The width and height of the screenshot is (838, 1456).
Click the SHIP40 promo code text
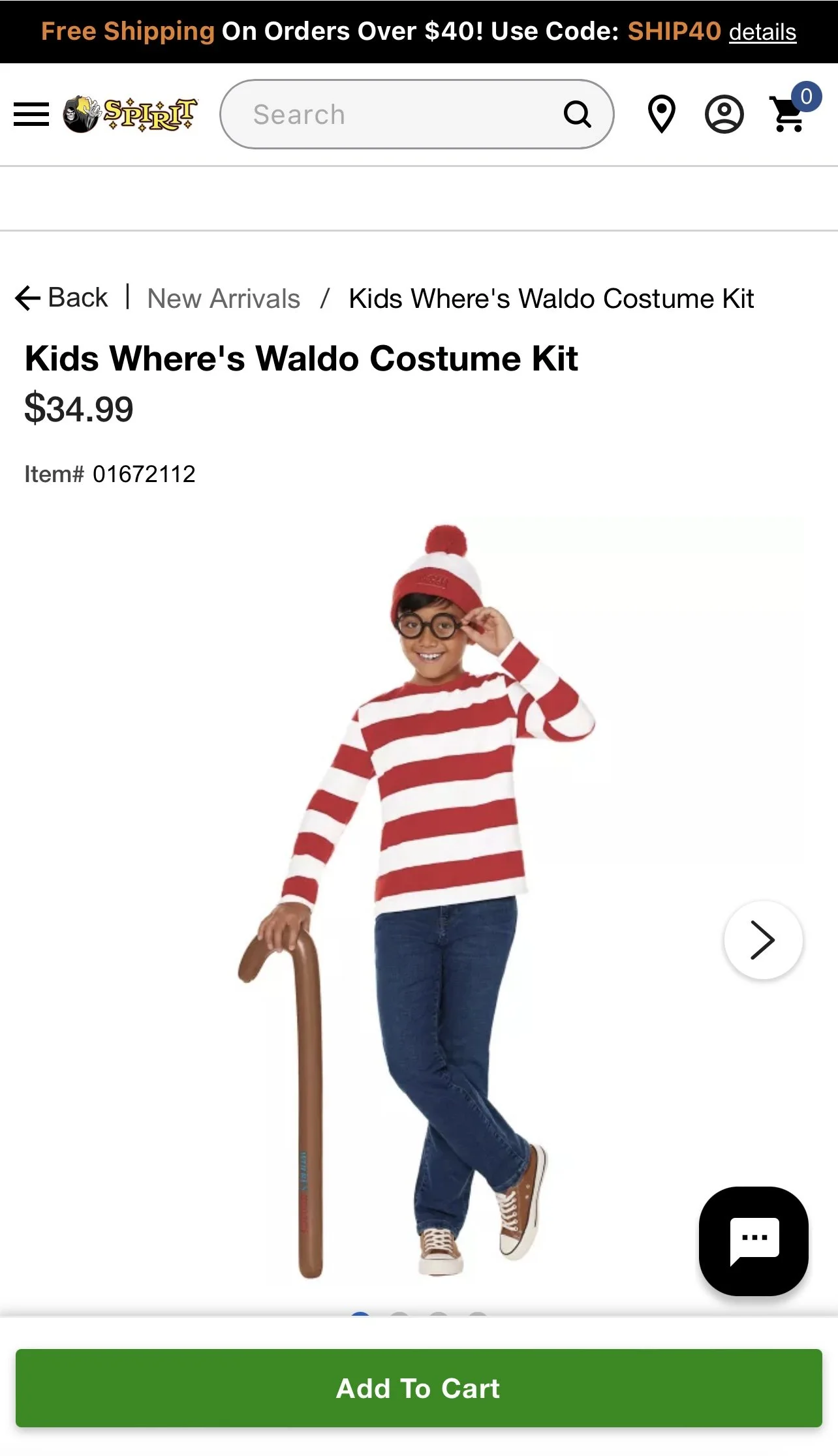[674, 31]
